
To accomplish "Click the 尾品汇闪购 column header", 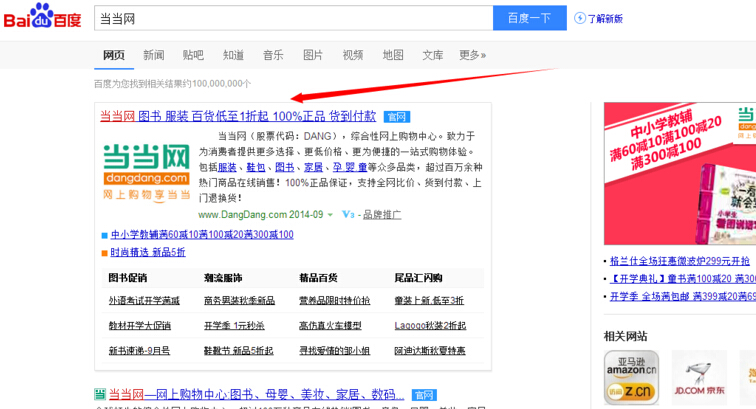I will [418, 278].
